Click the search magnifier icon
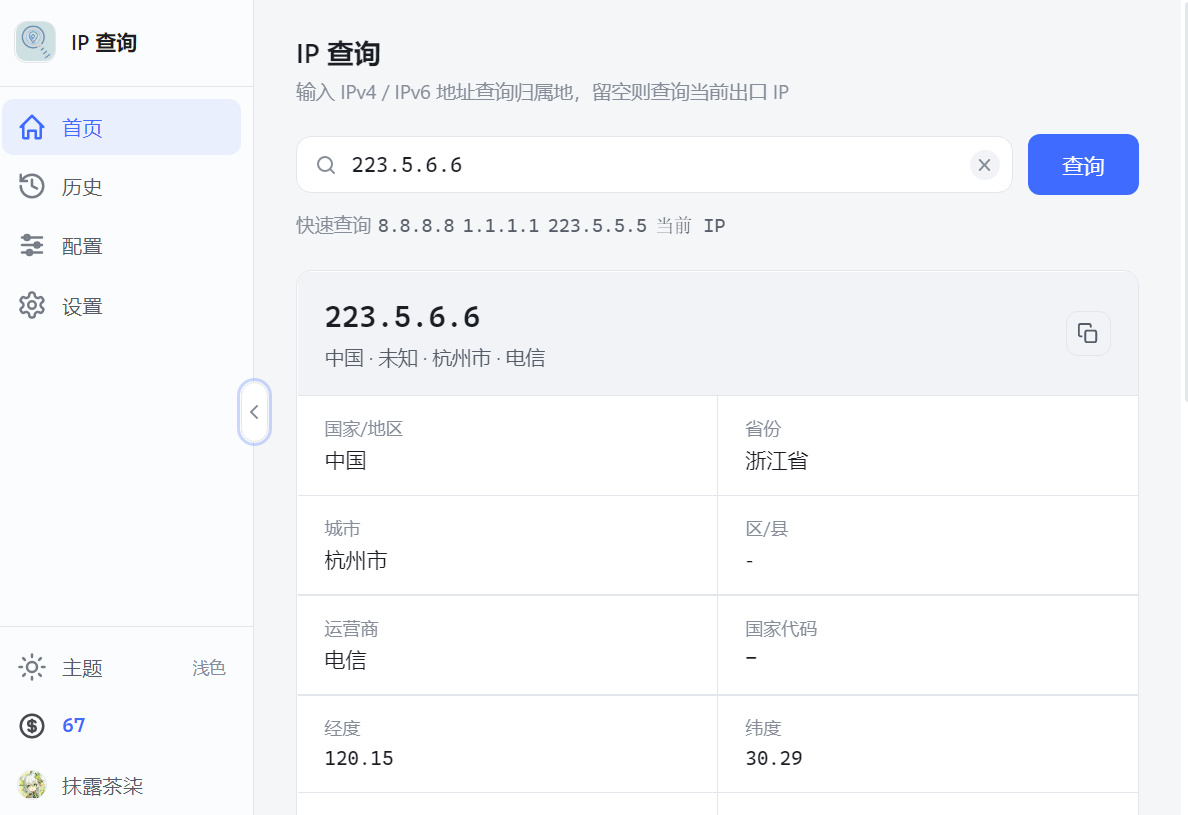 tap(326, 165)
